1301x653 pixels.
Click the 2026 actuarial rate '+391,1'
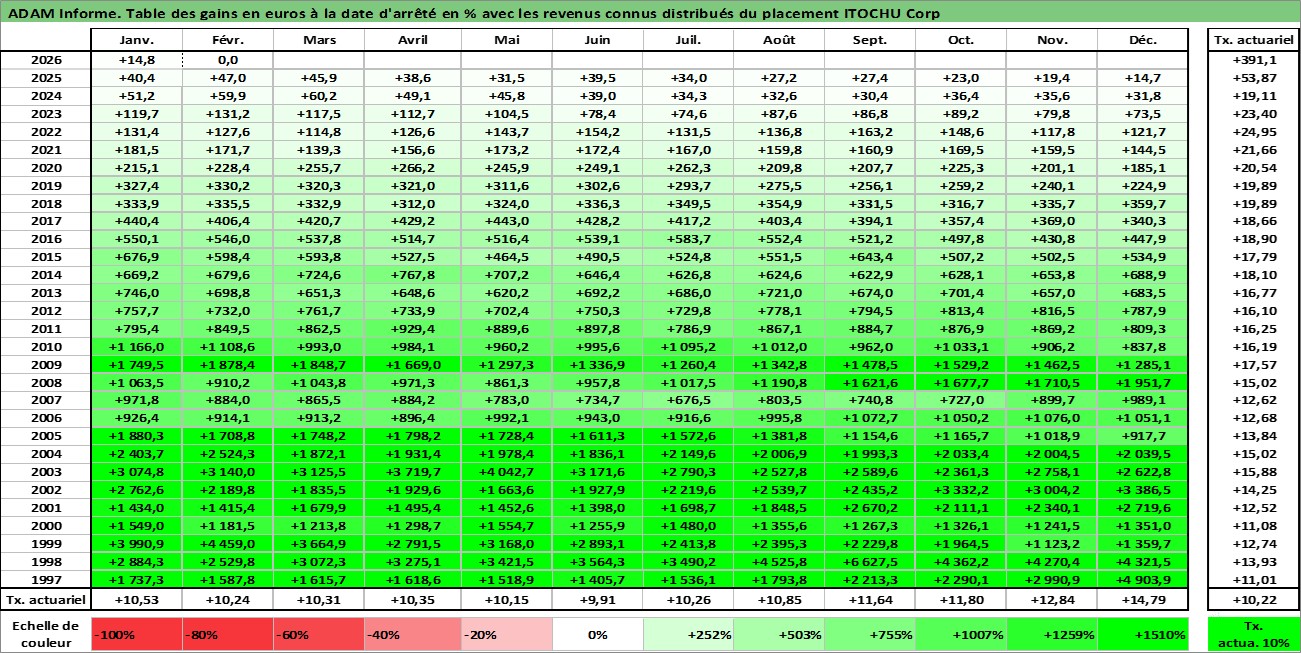click(1253, 60)
